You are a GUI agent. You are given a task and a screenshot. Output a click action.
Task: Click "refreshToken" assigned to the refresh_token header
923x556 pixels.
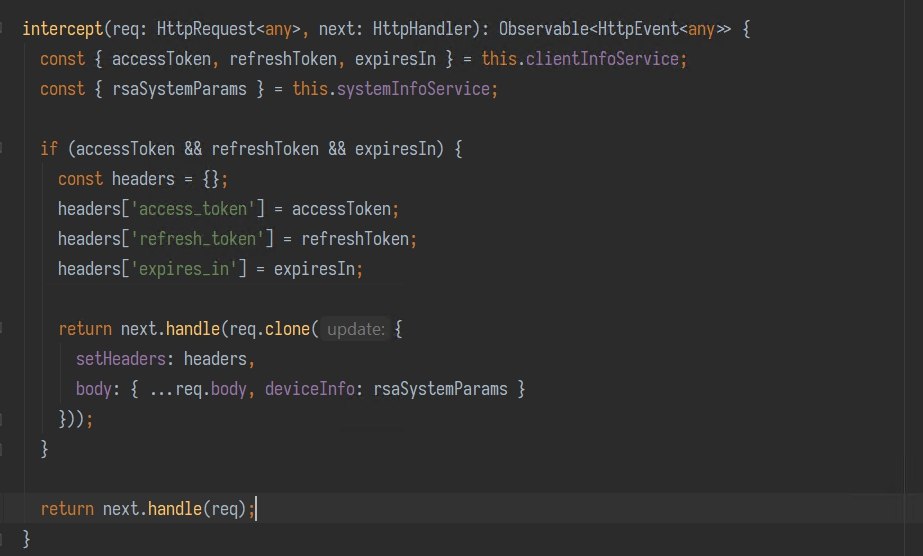coord(355,239)
